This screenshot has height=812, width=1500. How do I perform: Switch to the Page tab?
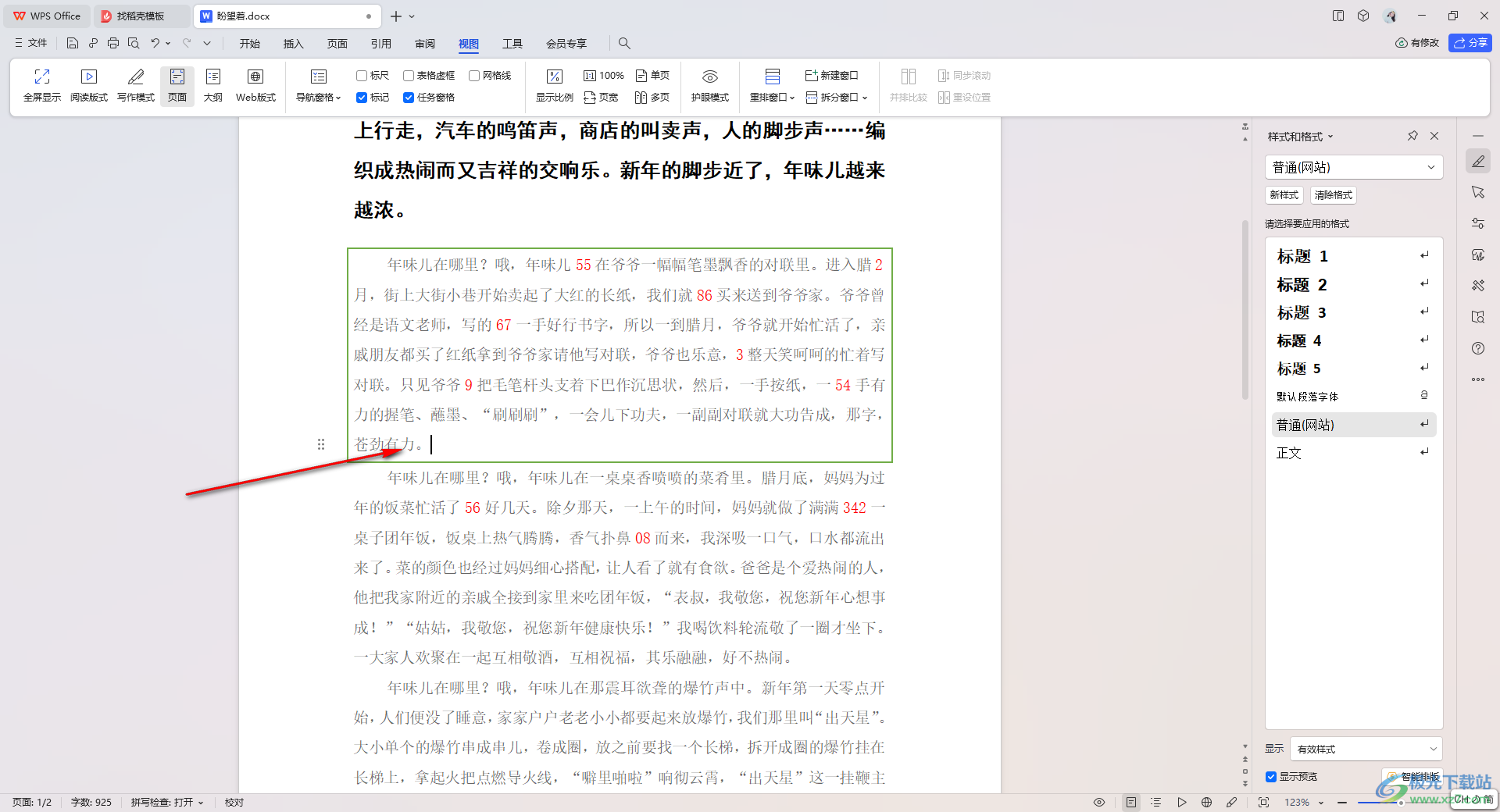coord(337,44)
